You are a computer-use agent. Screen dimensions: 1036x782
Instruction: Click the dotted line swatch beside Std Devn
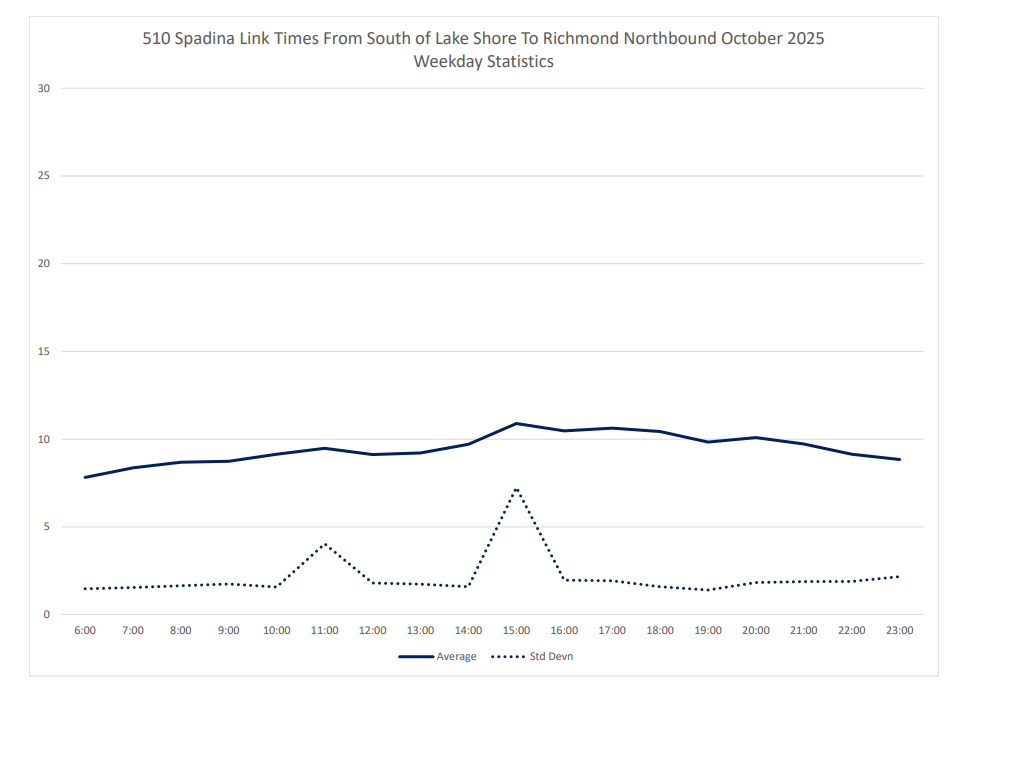(508, 657)
